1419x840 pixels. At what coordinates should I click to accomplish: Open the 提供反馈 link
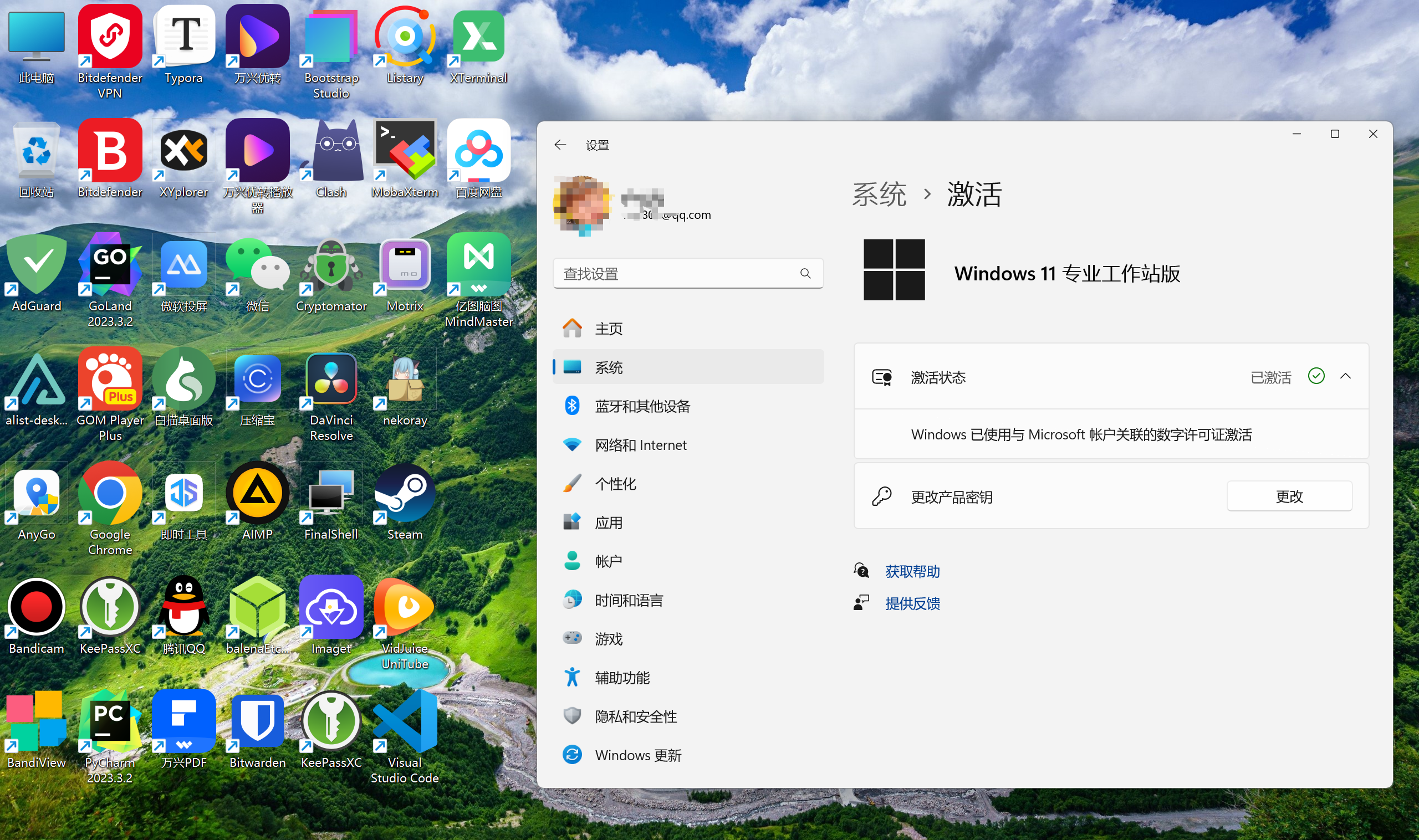pos(912,603)
